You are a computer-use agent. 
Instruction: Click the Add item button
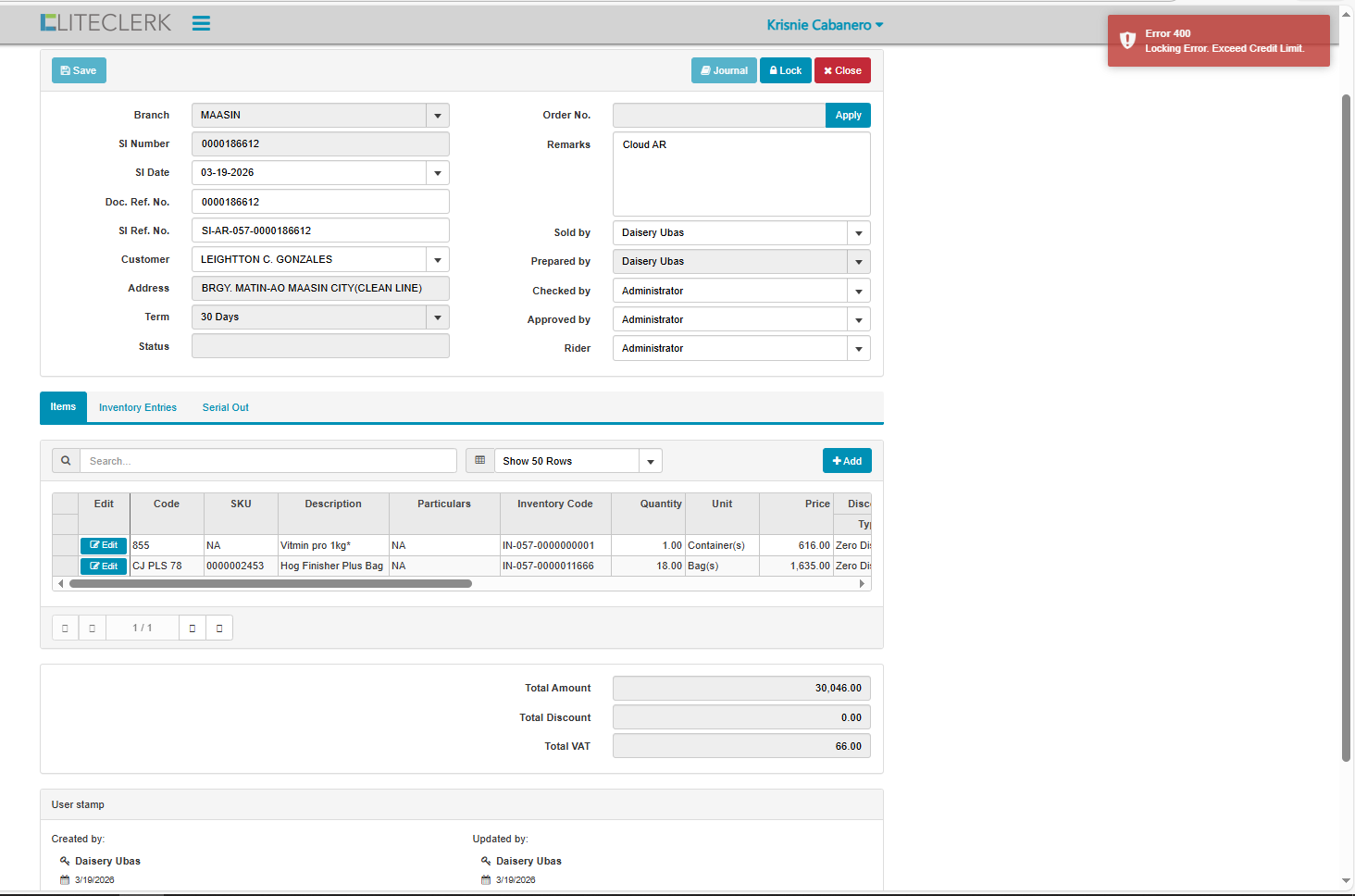(x=846, y=461)
